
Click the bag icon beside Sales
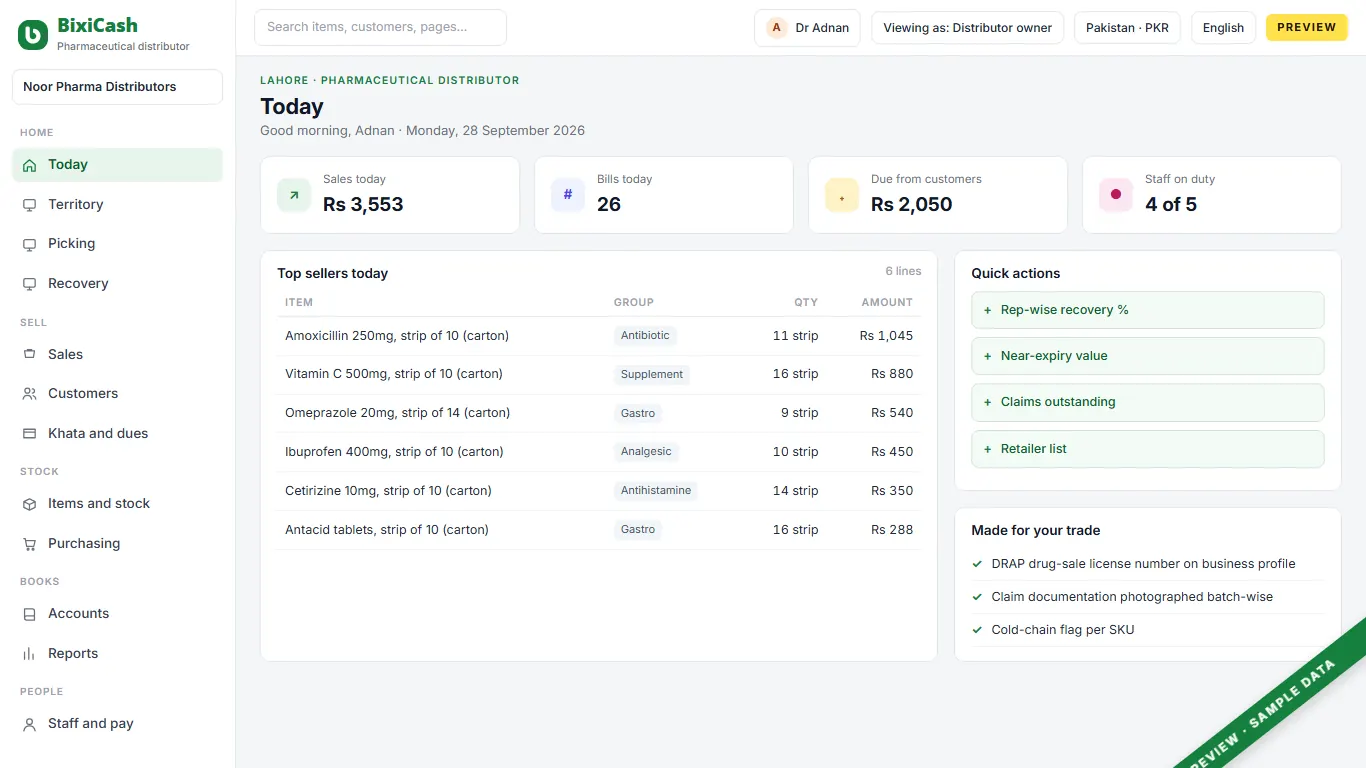click(x=29, y=354)
